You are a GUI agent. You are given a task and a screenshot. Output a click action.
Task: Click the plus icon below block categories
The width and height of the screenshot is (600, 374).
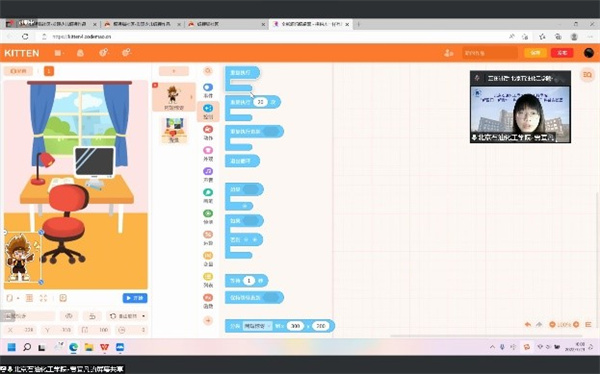click(x=208, y=320)
